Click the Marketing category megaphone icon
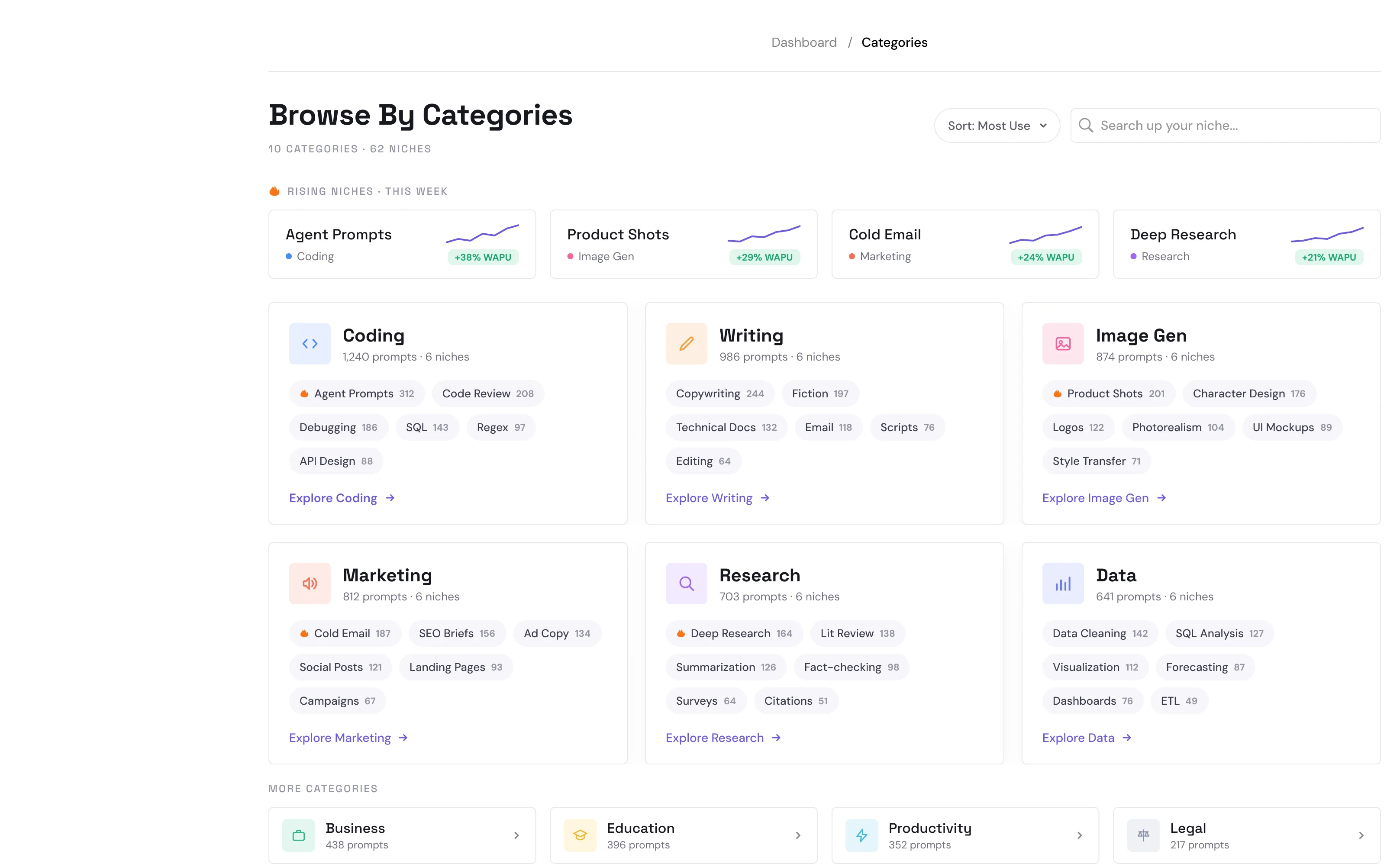 coord(310,584)
